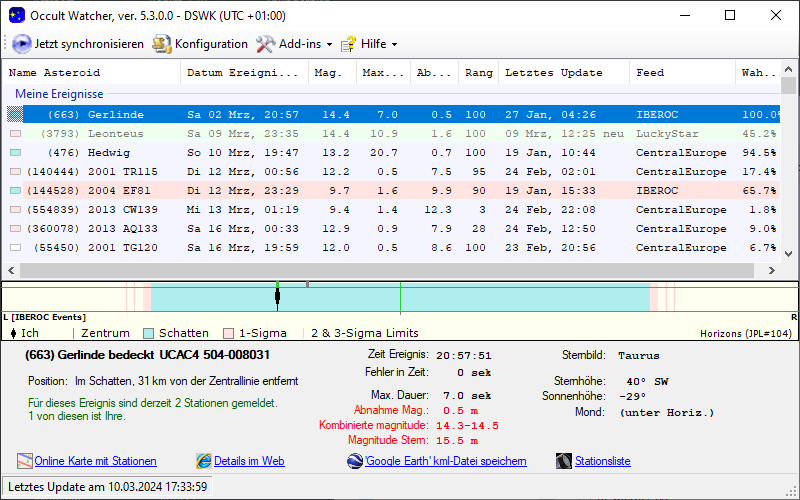Screen dimensions: 800x500
Task: Open the Hilfe dropdown arrow
Action: tap(394, 45)
